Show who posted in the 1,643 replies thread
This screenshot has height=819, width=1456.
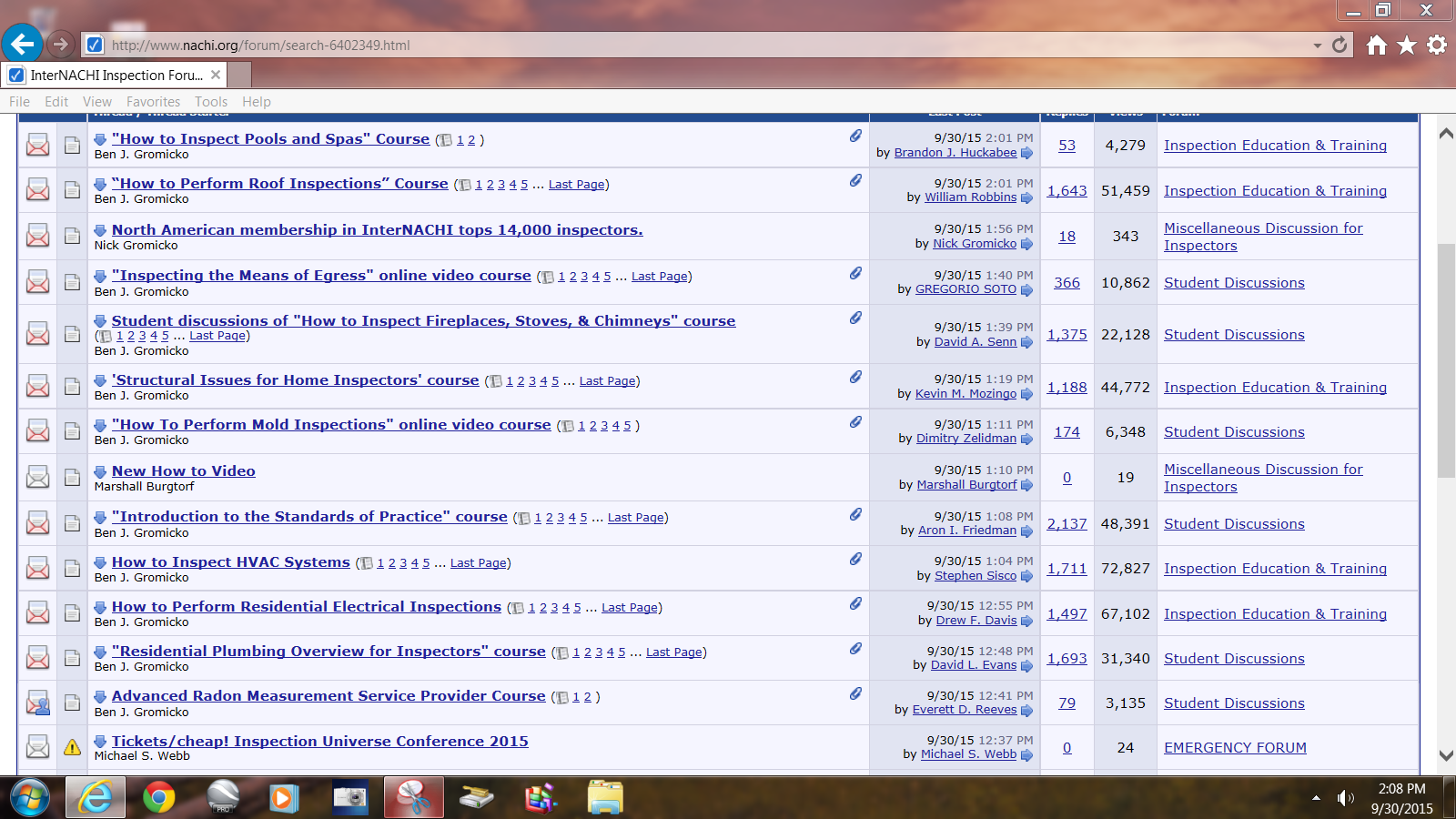click(1067, 190)
